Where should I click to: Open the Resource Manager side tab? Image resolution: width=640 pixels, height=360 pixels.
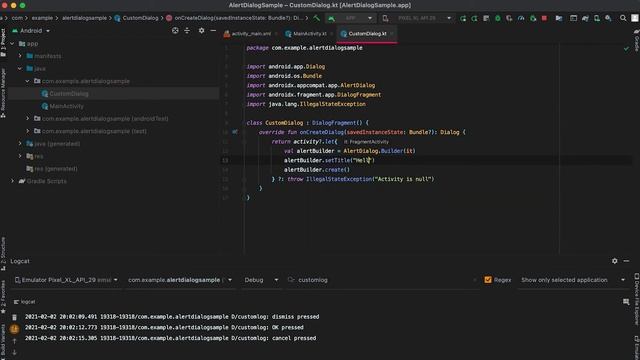pos(3,94)
